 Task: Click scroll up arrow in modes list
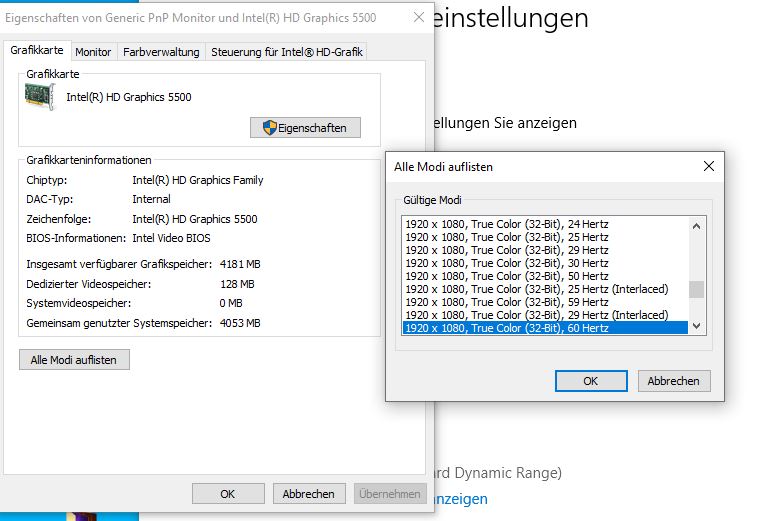point(697,226)
